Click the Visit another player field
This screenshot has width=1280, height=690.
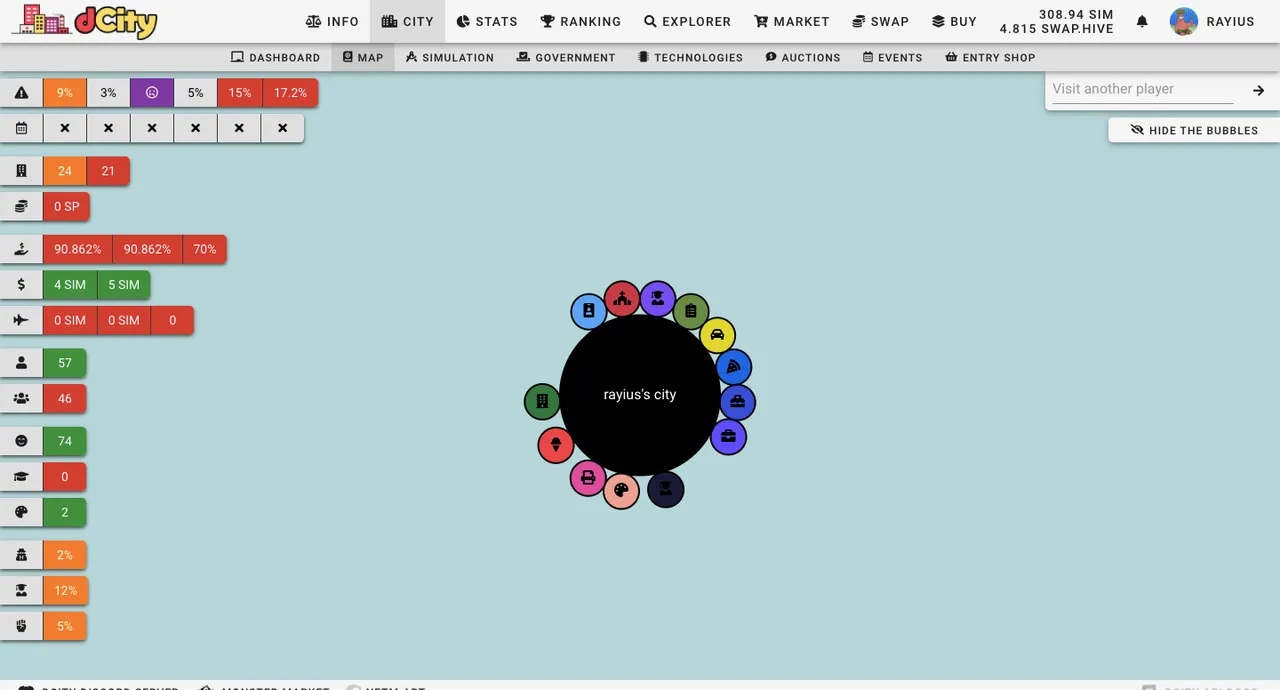click(x=1143, y=89)
